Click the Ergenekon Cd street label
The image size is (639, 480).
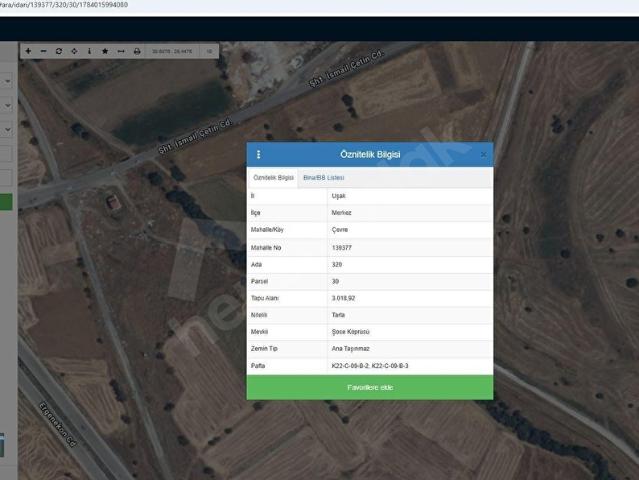pyautogui.click(x=58, y=425)
